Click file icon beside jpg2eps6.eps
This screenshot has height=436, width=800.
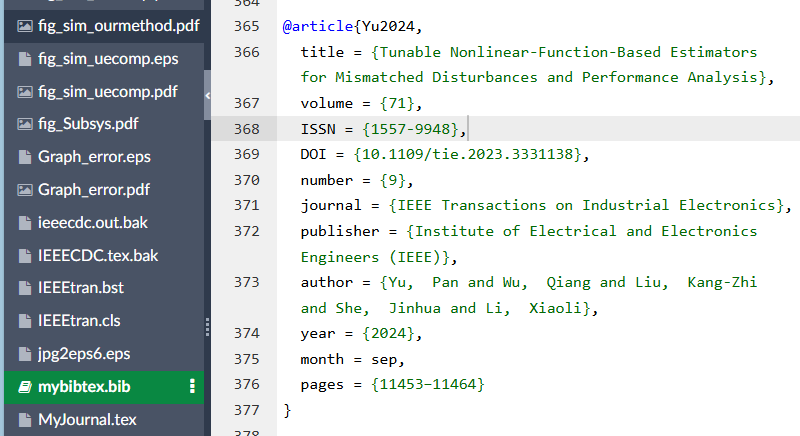coord(25,354)
